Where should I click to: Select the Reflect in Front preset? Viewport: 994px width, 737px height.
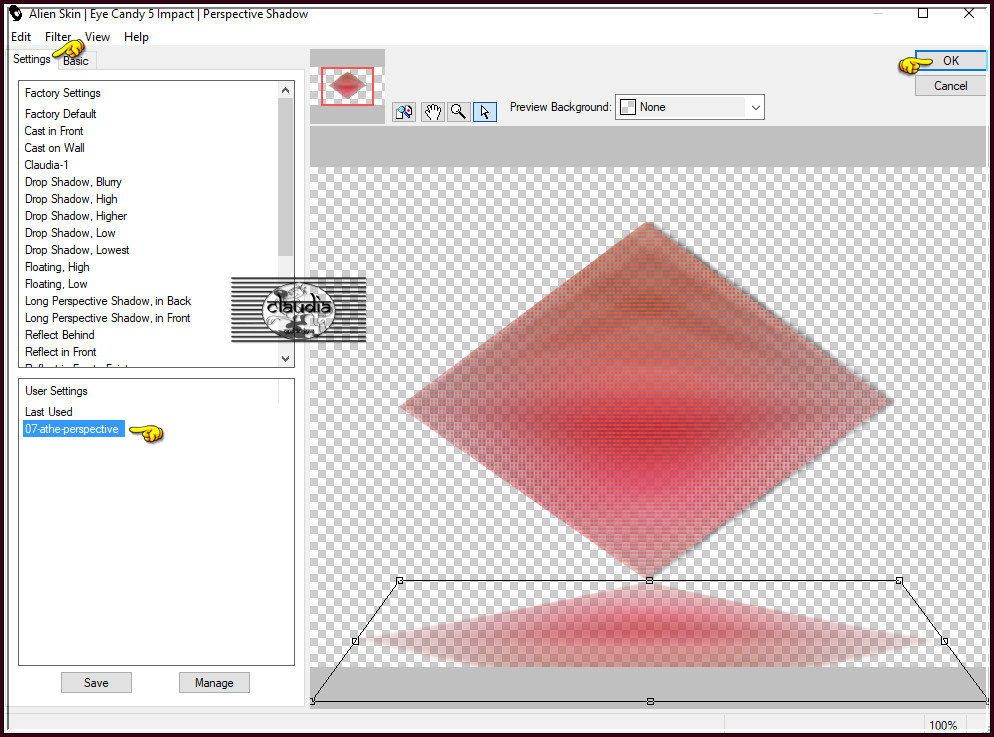[61, 352]
